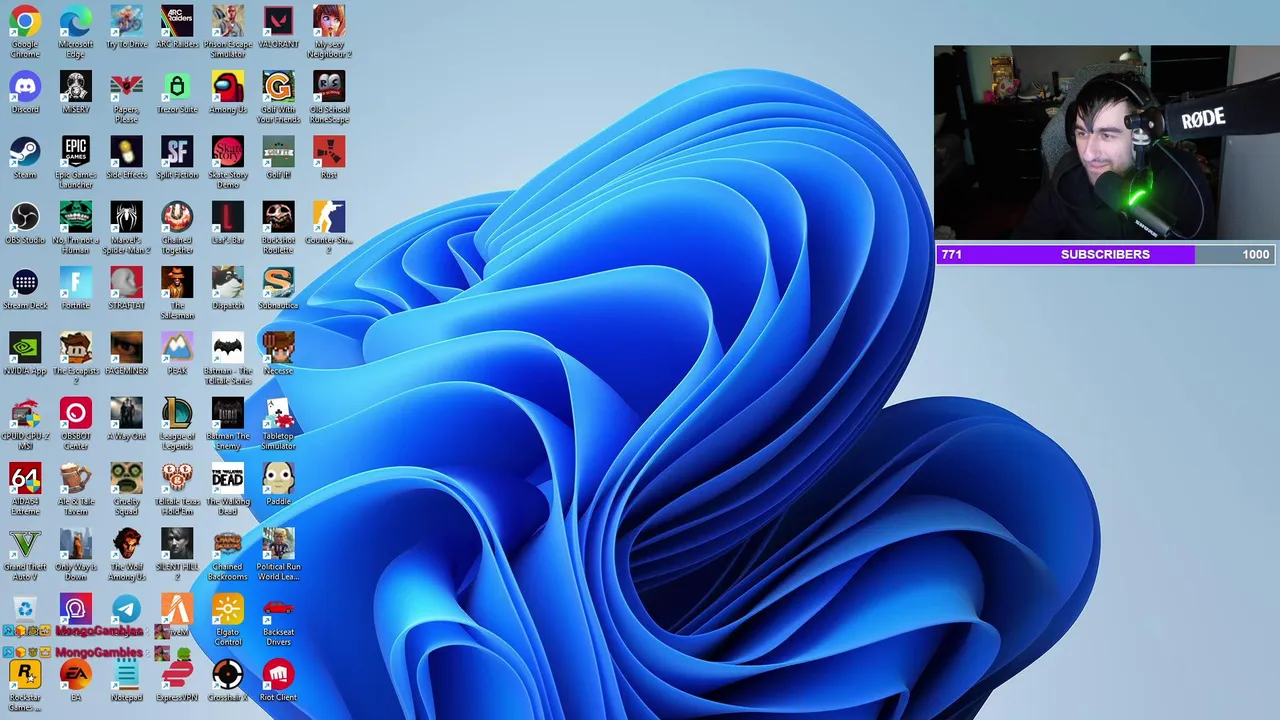Click the purple subscribers goal progress bar
Viewport: 1280px width, 720px height.
point(1105,254)
